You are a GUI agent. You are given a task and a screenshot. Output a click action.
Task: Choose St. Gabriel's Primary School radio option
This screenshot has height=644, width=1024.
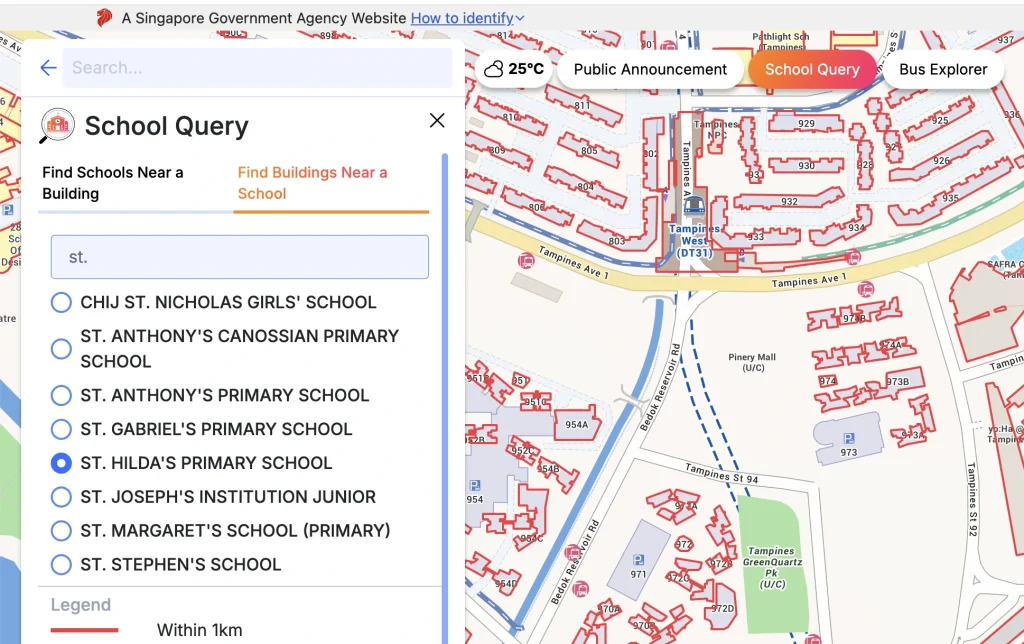pyautogui.click(x=61, y=429)
